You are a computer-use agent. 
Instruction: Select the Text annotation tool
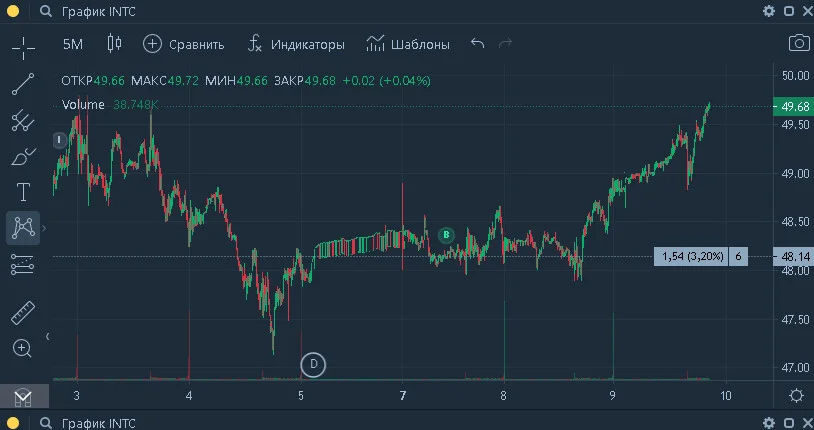(x=23, y=192)
